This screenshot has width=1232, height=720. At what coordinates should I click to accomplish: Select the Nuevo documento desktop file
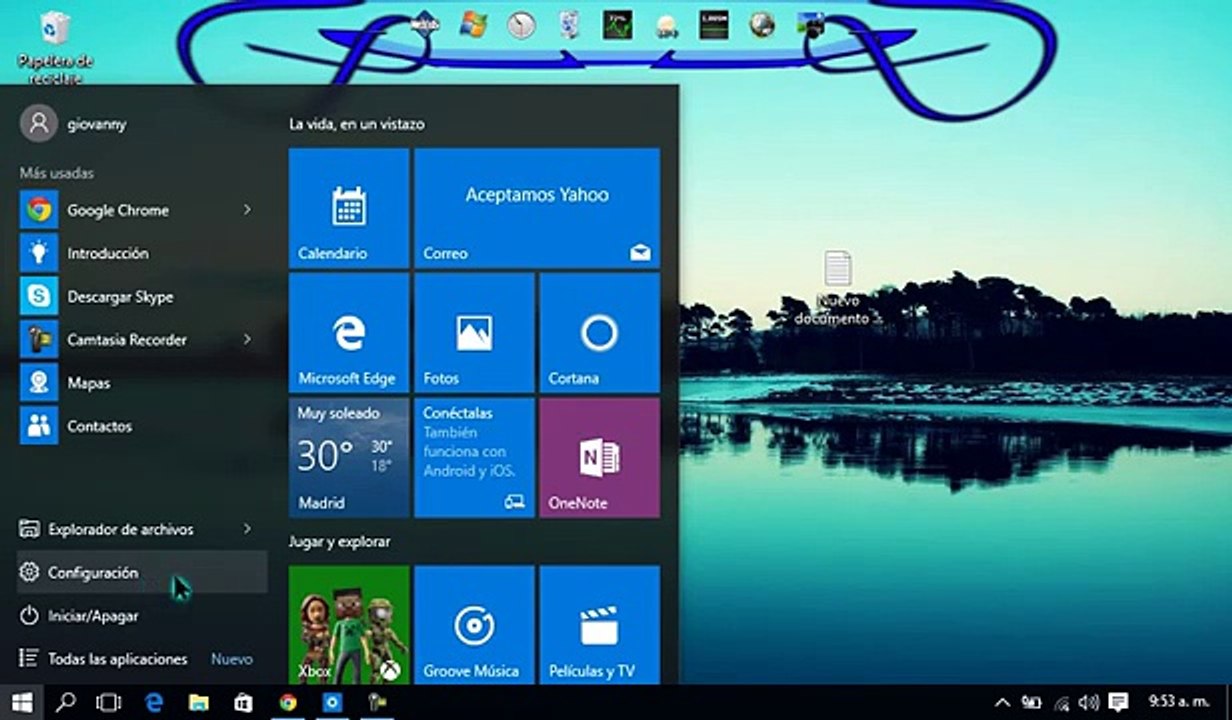[836, 289]
